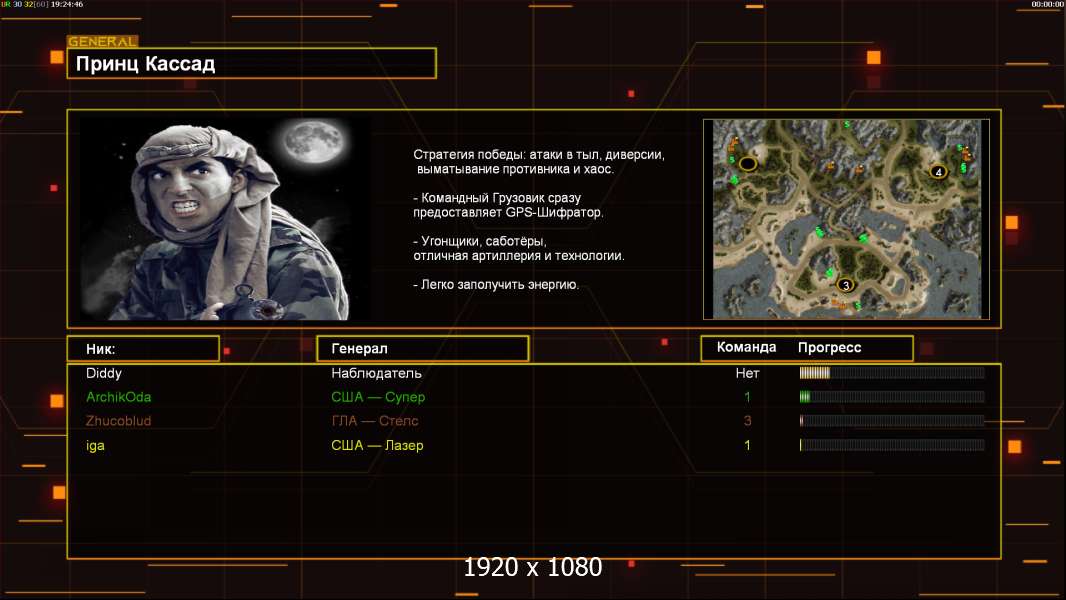Screen dimensions: 1066x600
Task: Click 'Легко заполучить энергию' text
Action: [x=496, y=285]
